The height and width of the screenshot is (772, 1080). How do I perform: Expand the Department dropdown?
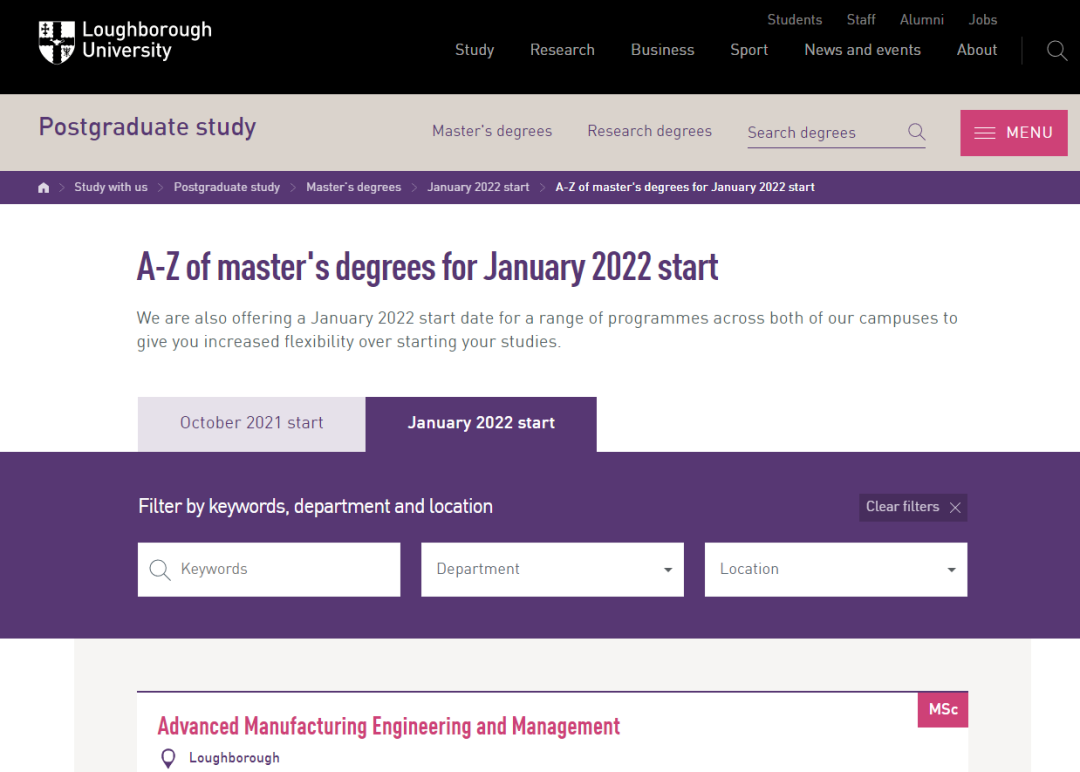(x=552, y=570)
